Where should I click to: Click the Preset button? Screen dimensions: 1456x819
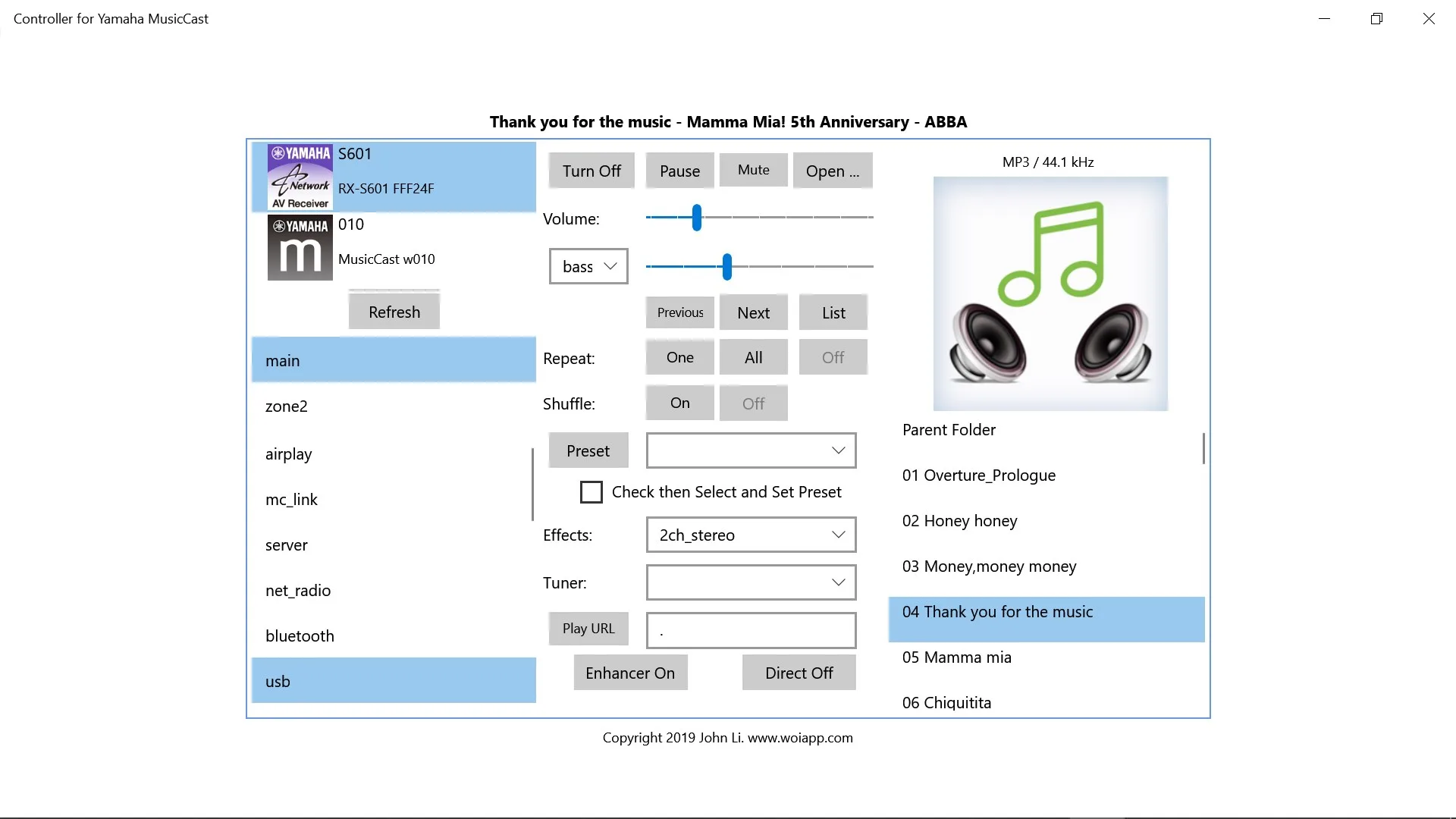coord(588,450)
